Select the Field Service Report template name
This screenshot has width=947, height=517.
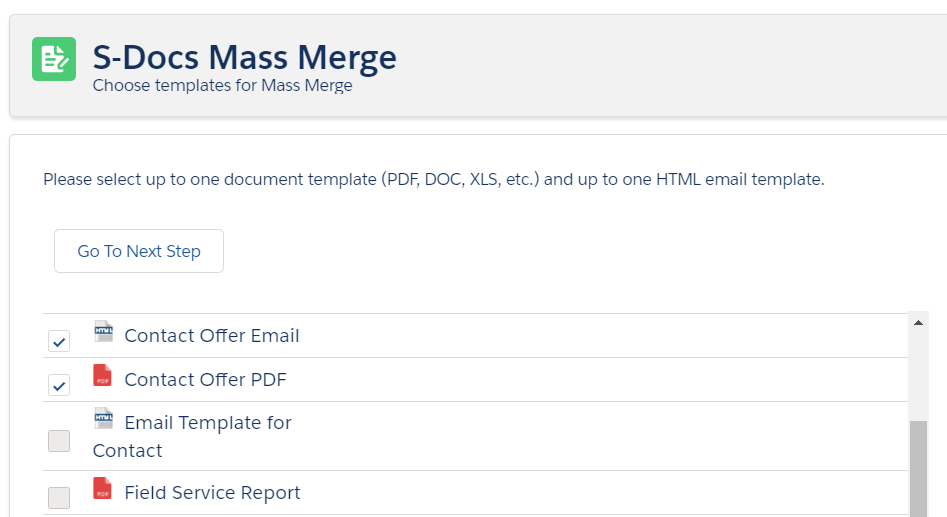pyautogui.click(x=213, y=492)
